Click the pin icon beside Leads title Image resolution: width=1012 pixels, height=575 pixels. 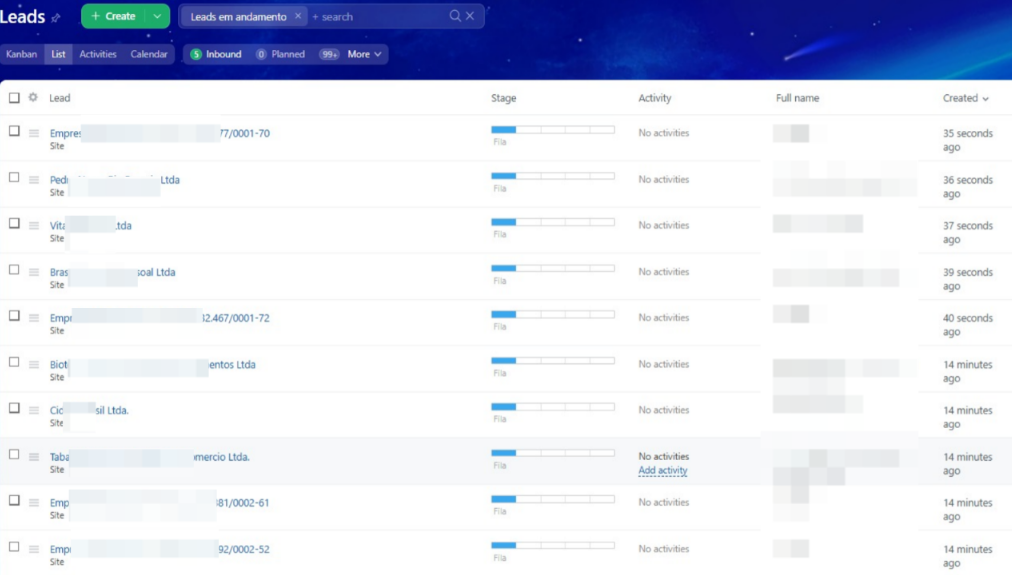56,18
